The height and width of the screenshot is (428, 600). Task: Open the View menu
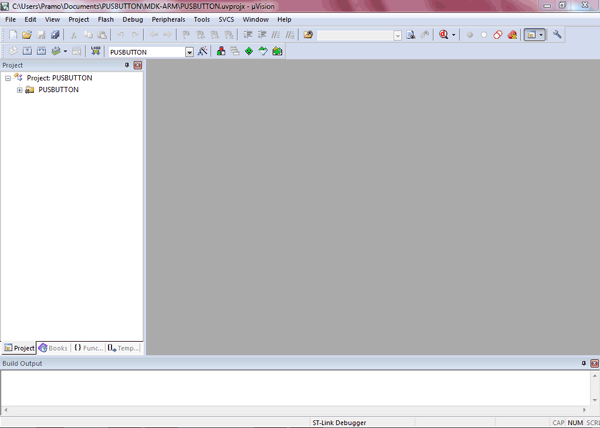pos(52,20)
